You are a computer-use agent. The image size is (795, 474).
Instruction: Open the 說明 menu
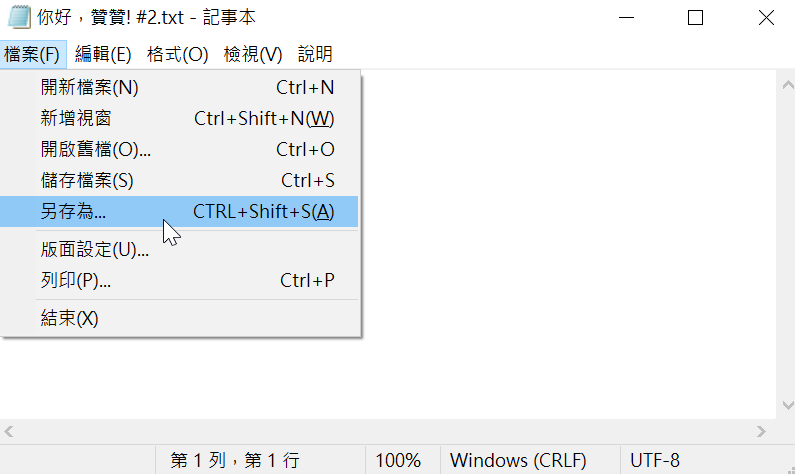[315, 54]
